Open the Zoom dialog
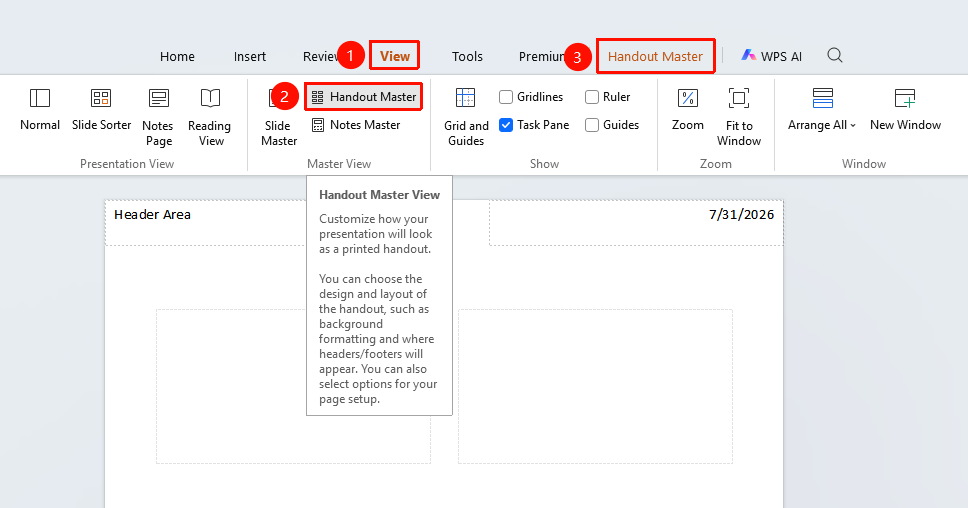Viewport: 968px width, 508px height. [x=688, y=110]
